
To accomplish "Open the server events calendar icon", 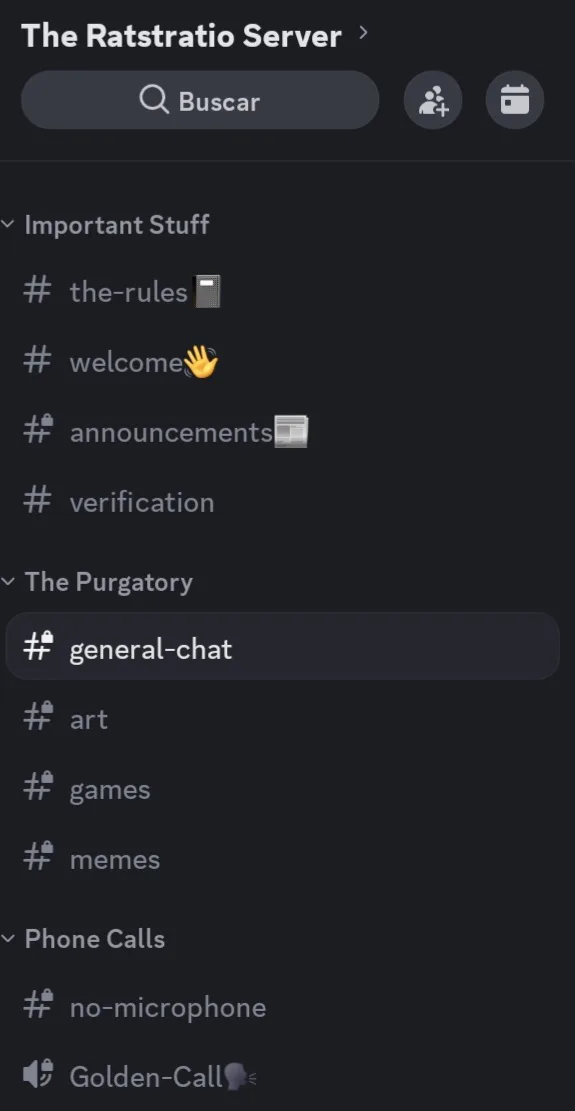I will 515,100.
